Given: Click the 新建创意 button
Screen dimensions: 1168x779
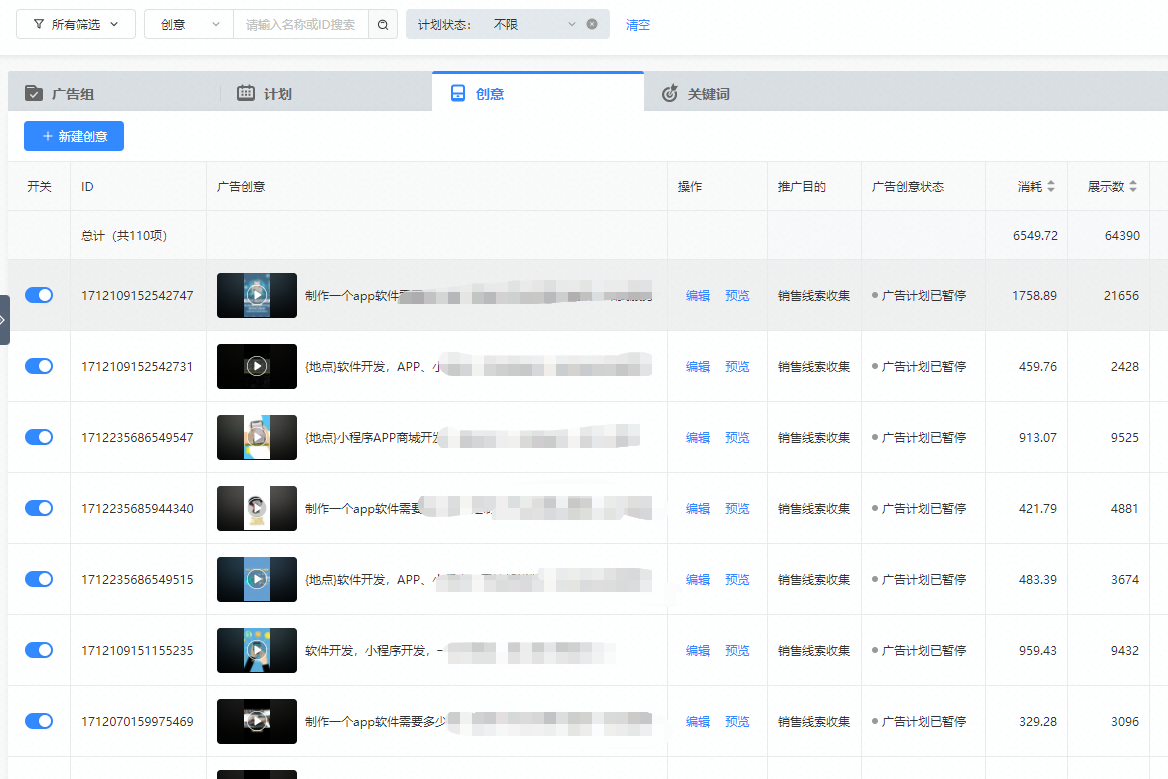Looking at the screenshot, I should tap(74, 136).
